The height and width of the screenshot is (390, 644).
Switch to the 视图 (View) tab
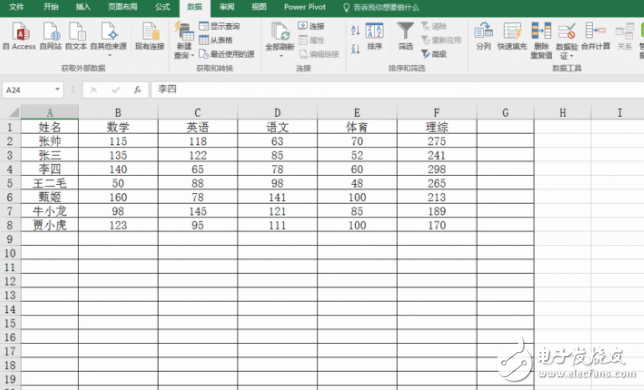pyautogui.click(x=259, y=7)
